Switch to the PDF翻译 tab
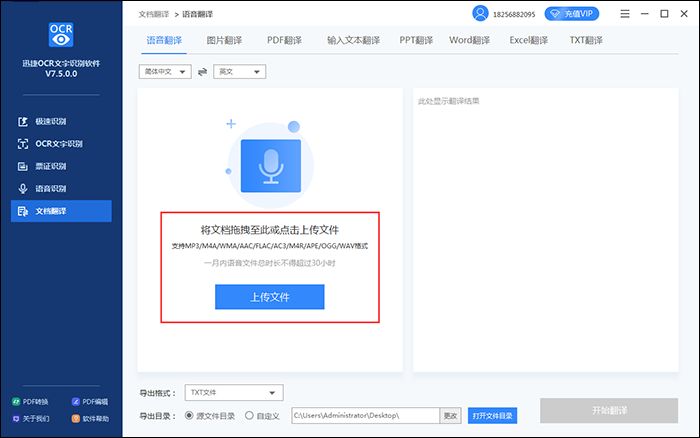Image resolution: width=700 pixels, height=438 pixels. coord(286,41)
